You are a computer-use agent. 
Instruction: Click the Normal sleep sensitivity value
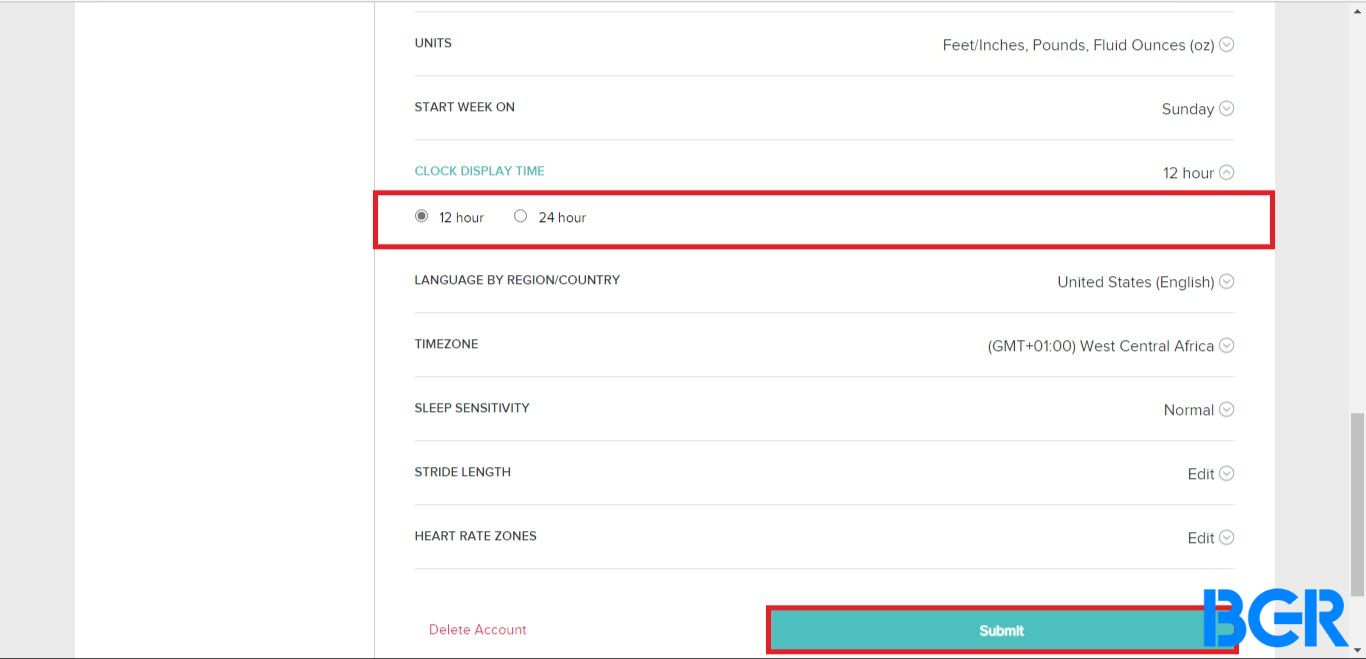coord(1189,410)
